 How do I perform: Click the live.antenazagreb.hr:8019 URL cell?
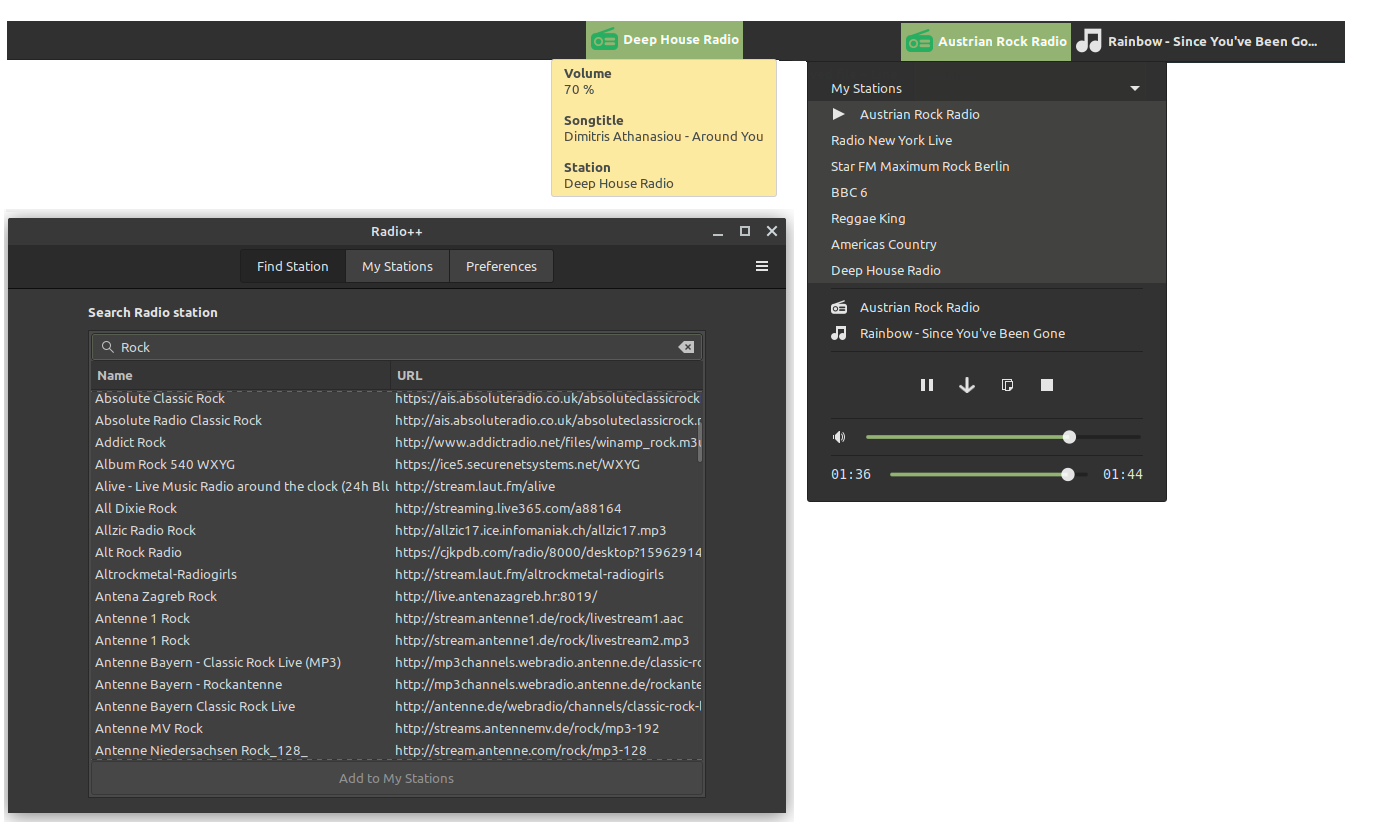(496, 596)
